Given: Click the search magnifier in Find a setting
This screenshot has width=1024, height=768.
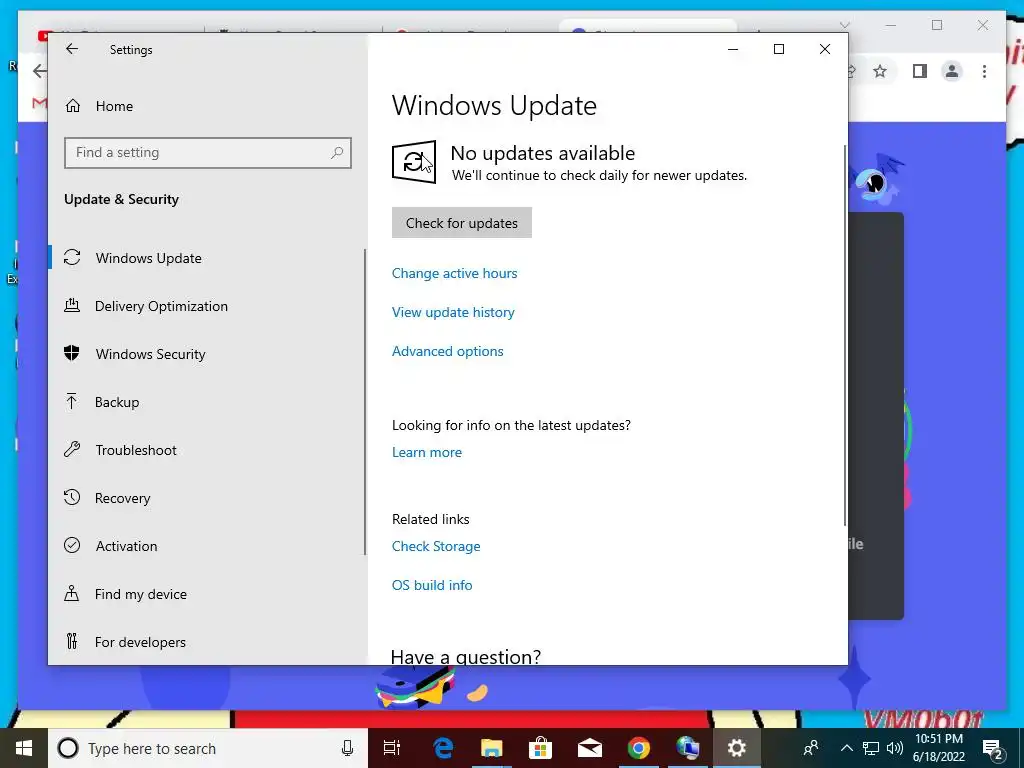Looking at the screenshot, I should [337, 153].
